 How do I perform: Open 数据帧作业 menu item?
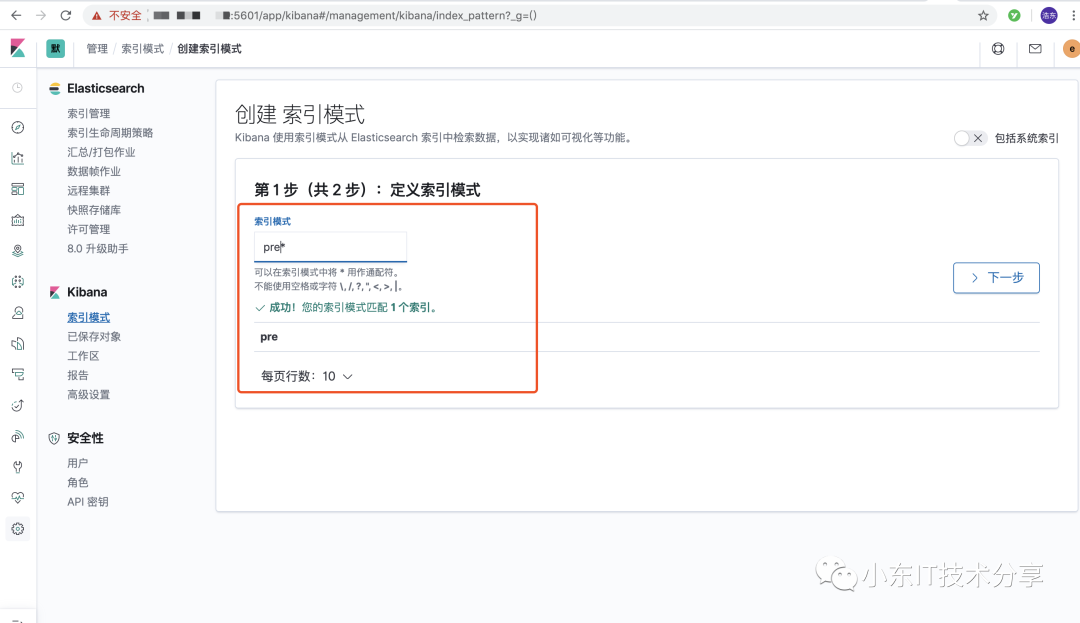tap(94, 171)
